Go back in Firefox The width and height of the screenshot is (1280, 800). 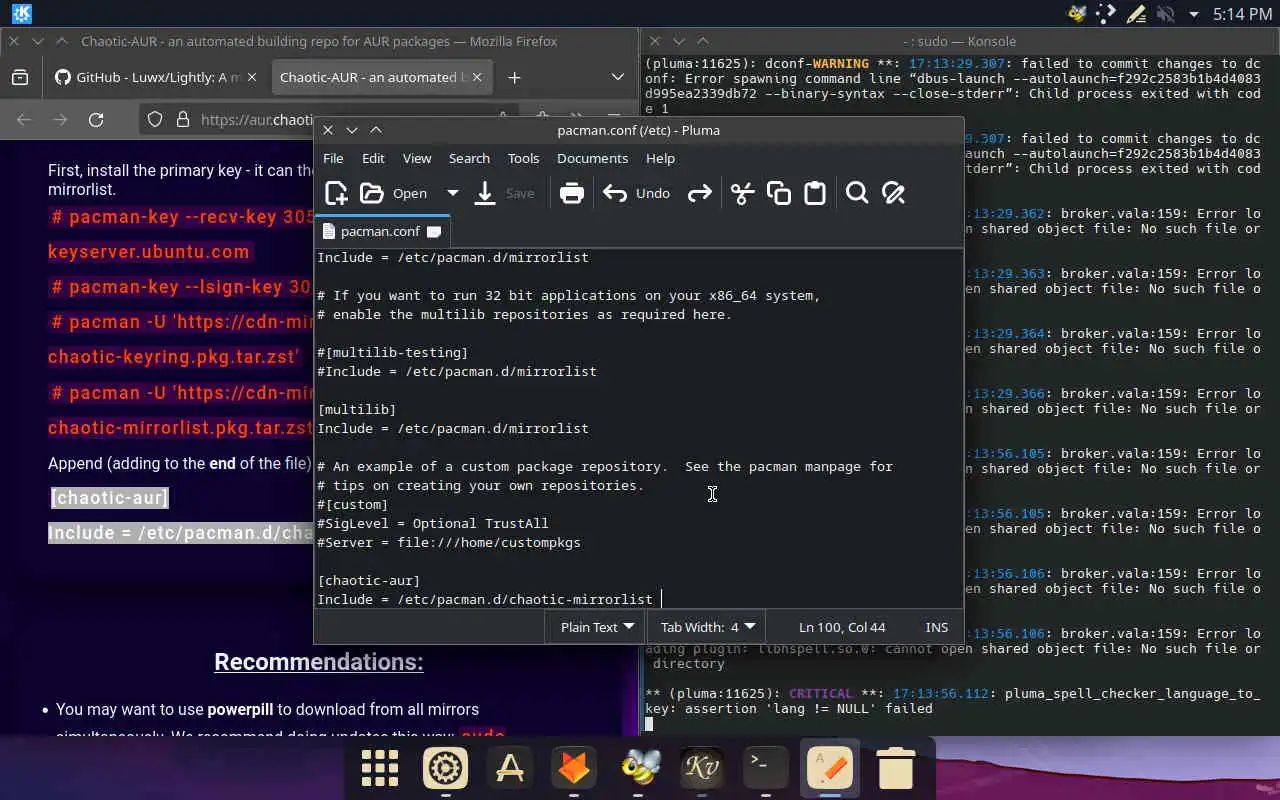point(24,119)
